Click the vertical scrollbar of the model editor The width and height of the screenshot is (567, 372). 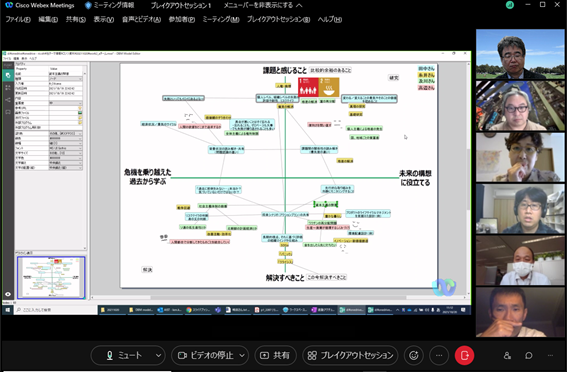469,179
